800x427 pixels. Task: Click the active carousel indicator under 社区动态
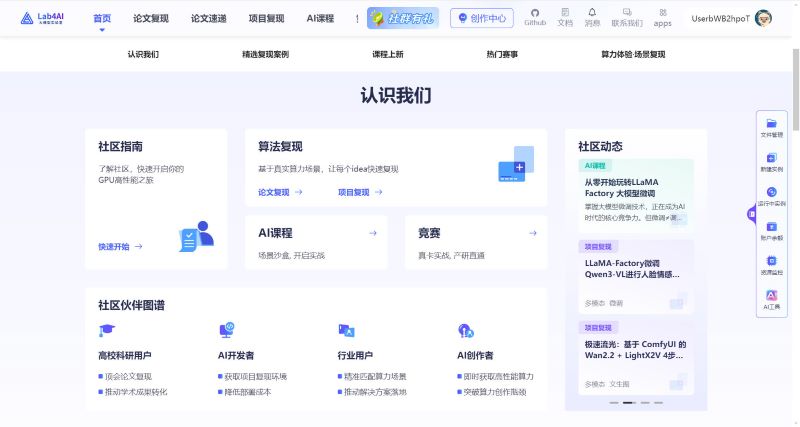(629, 402)
